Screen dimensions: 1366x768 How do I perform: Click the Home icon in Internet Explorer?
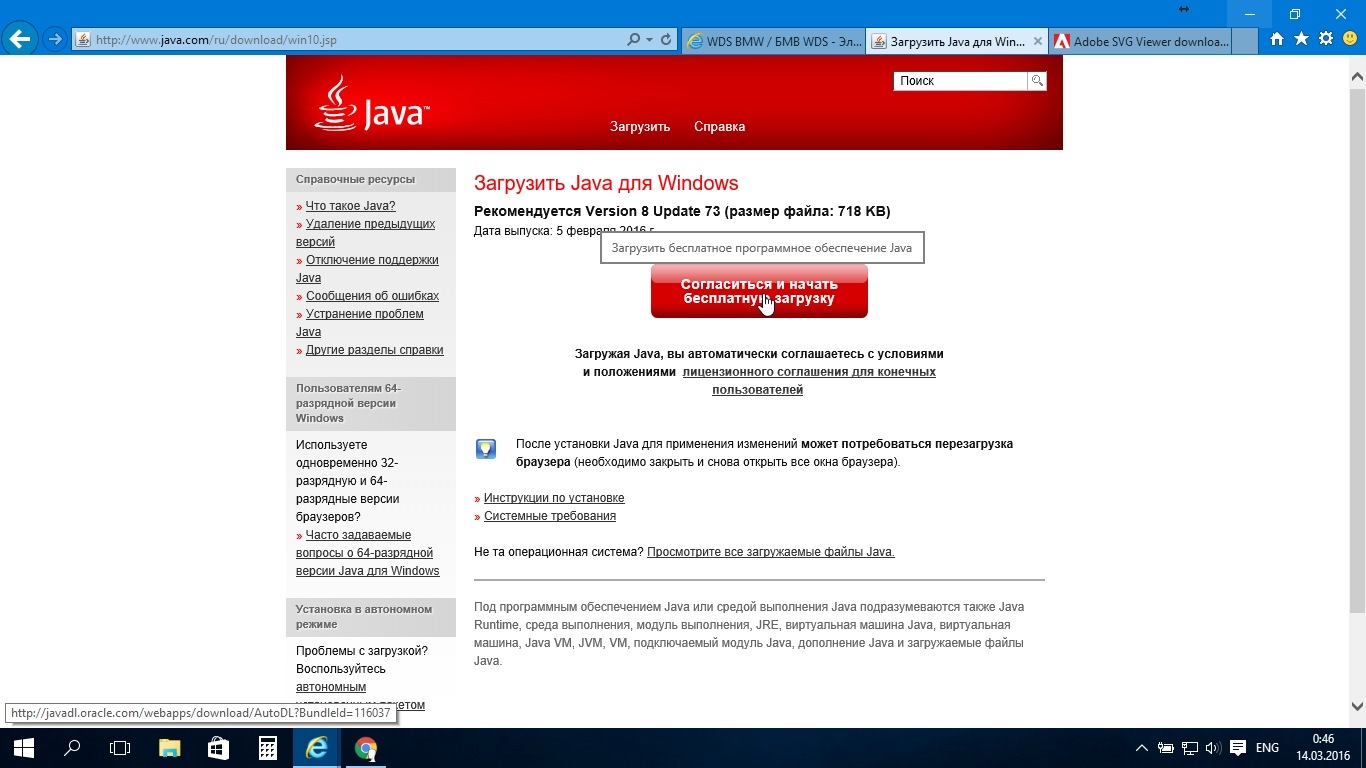click(x=1277, y=39)
